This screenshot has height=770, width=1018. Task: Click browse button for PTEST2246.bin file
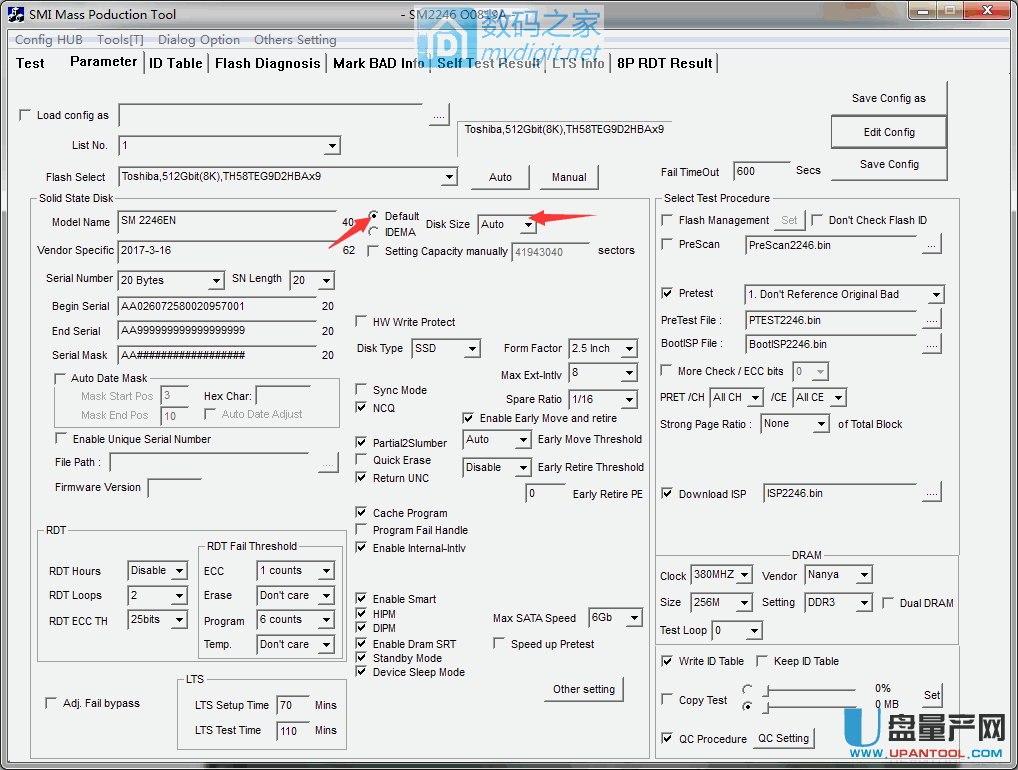point(931,320)
